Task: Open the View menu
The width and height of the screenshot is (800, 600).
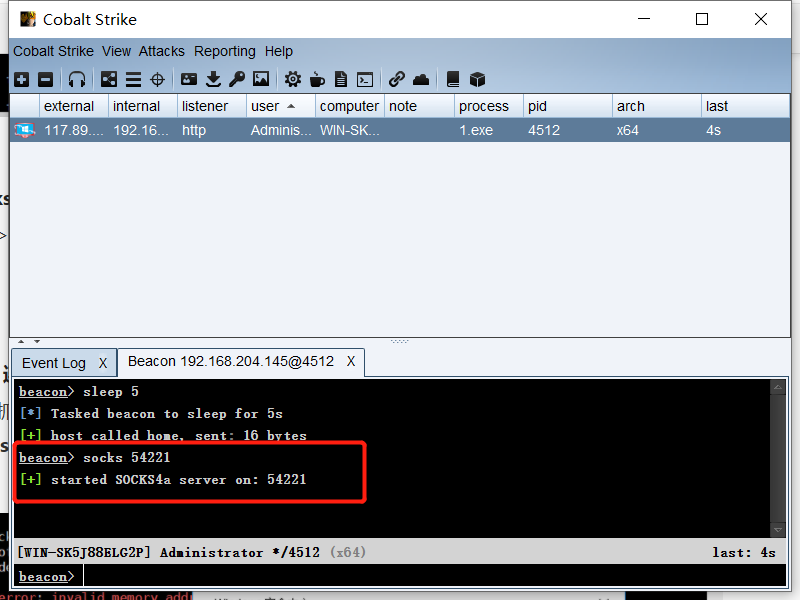Action: [x=116, y=52]
